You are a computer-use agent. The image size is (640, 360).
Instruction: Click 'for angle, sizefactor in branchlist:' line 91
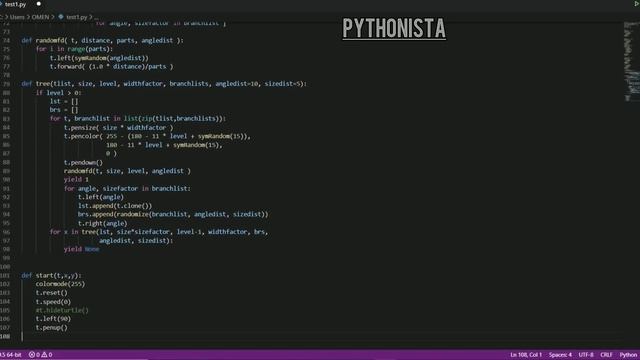pyautogui.click(x=127, y=188)
